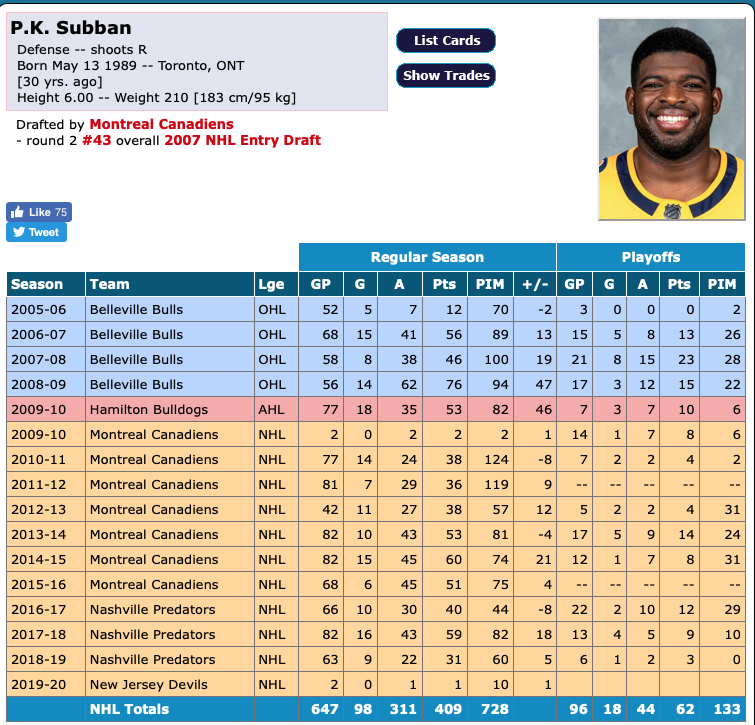The height and width of the screenshot is (725, 755).
Task: Click Hamilton Bulldogs team name
Action: pos(149,410)
